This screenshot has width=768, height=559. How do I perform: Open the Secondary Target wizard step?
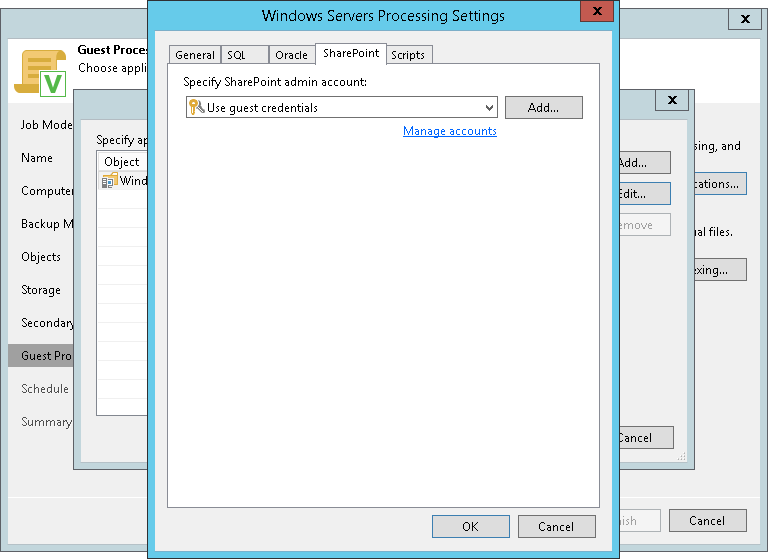(47, 322)
